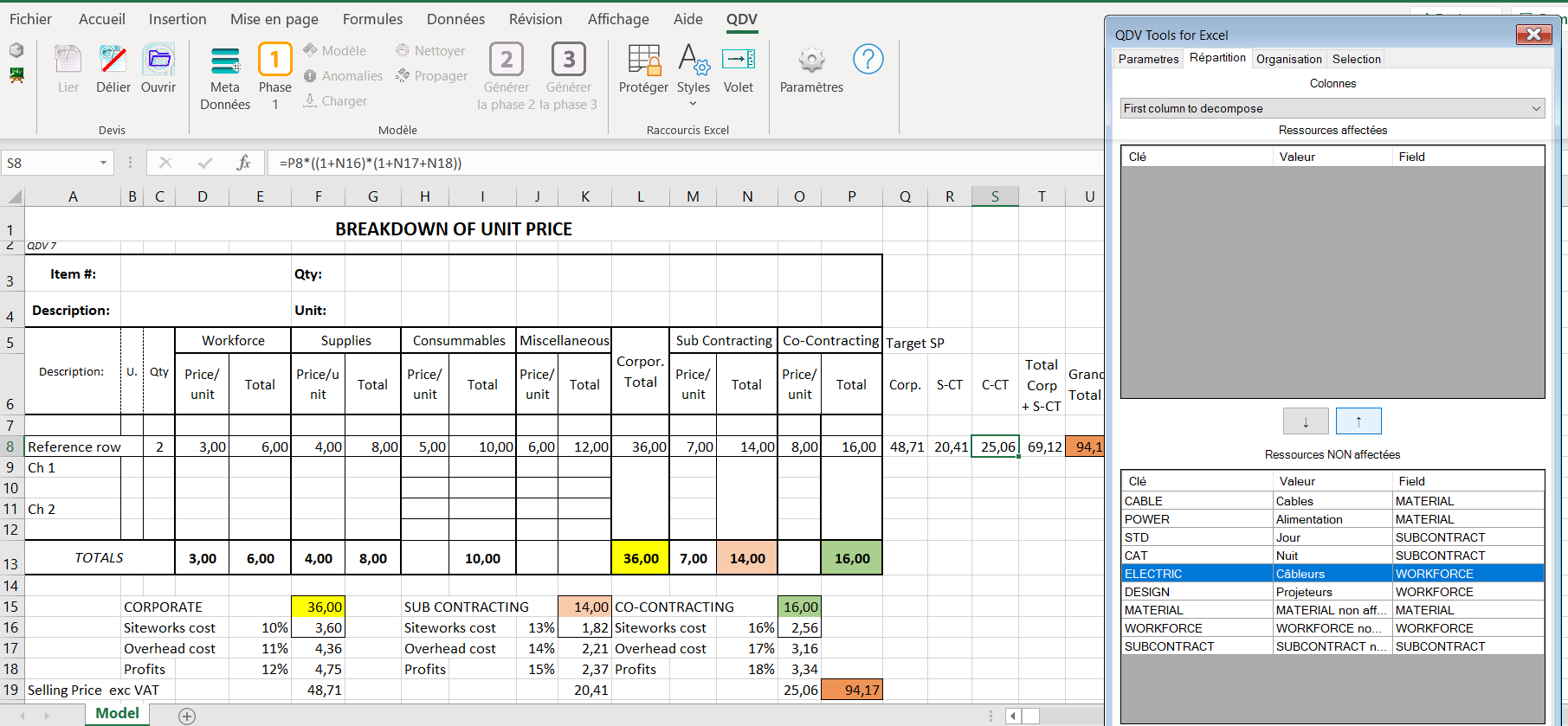Select the CABLE resource row
1568x726 pixels.
tap(1332, 501)
